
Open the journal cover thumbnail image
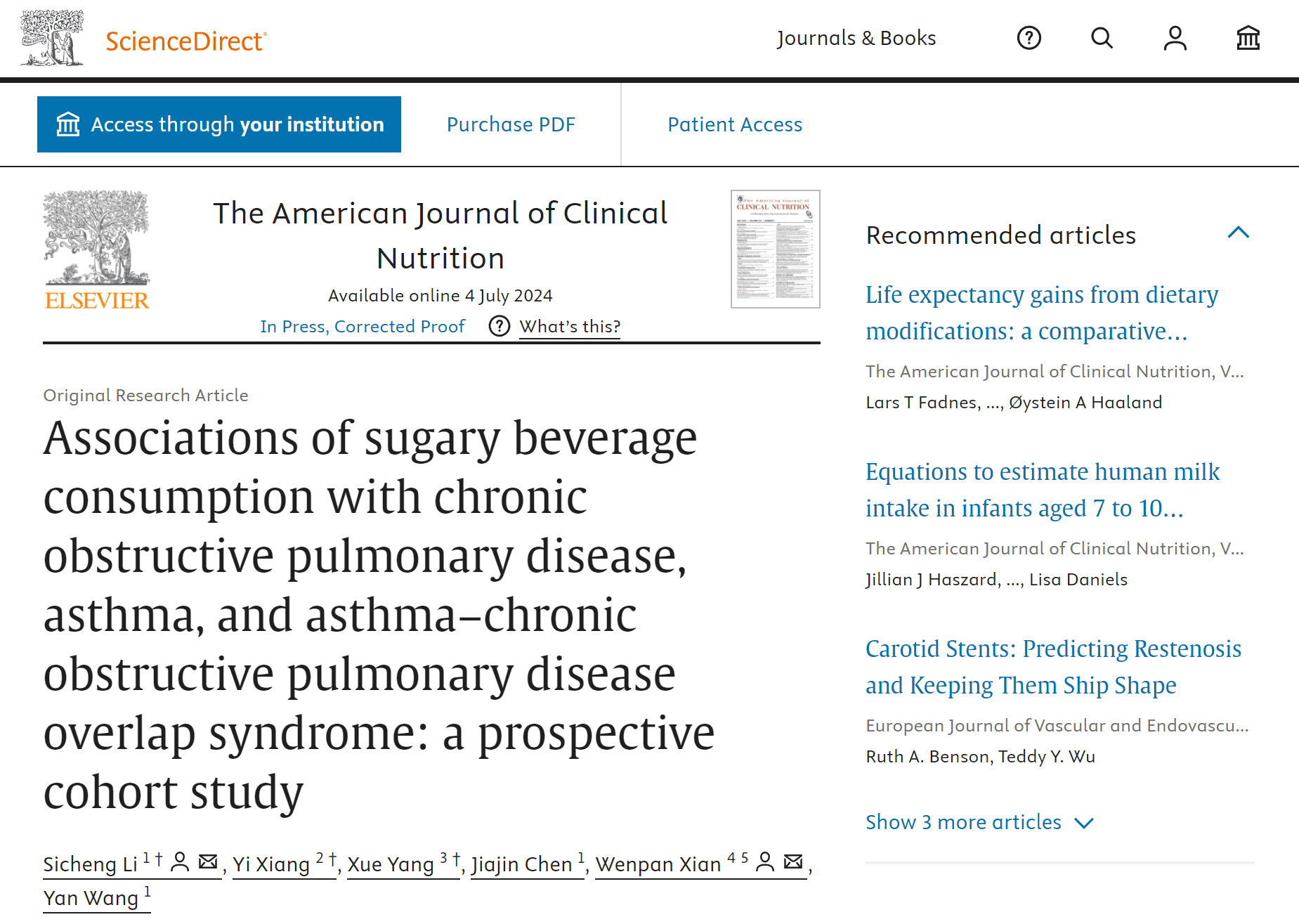(x=775, y=249)
